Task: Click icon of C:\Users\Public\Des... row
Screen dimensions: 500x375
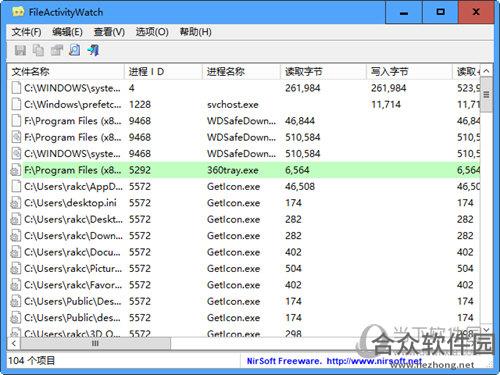Action: click(16, 301)
